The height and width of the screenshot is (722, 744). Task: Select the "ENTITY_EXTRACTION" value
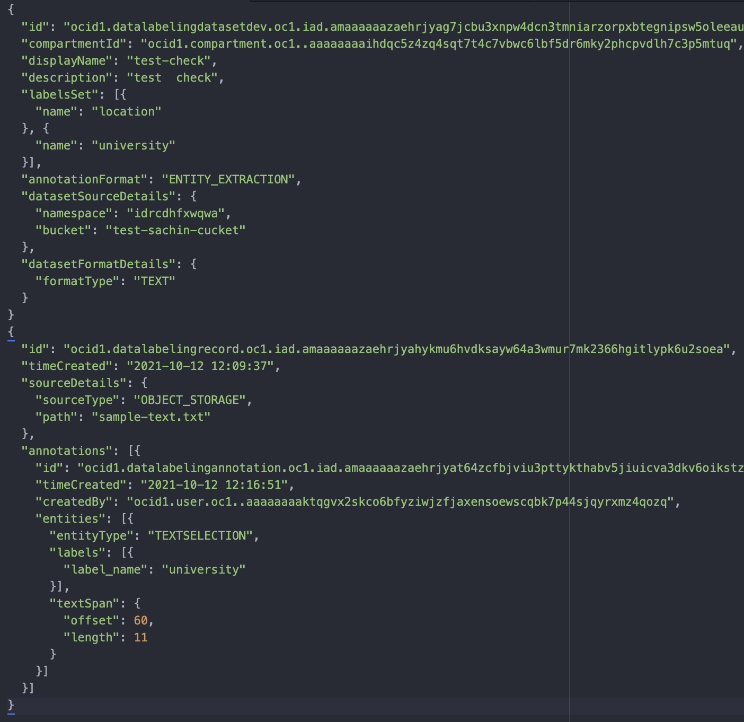coord(229,179)
